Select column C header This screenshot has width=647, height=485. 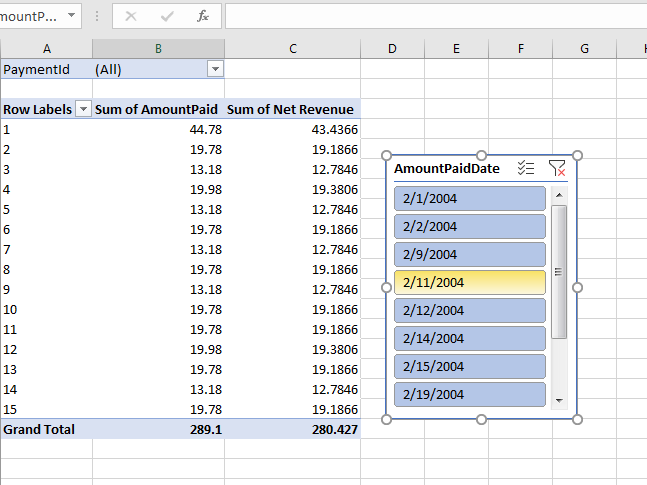(293, 49)
